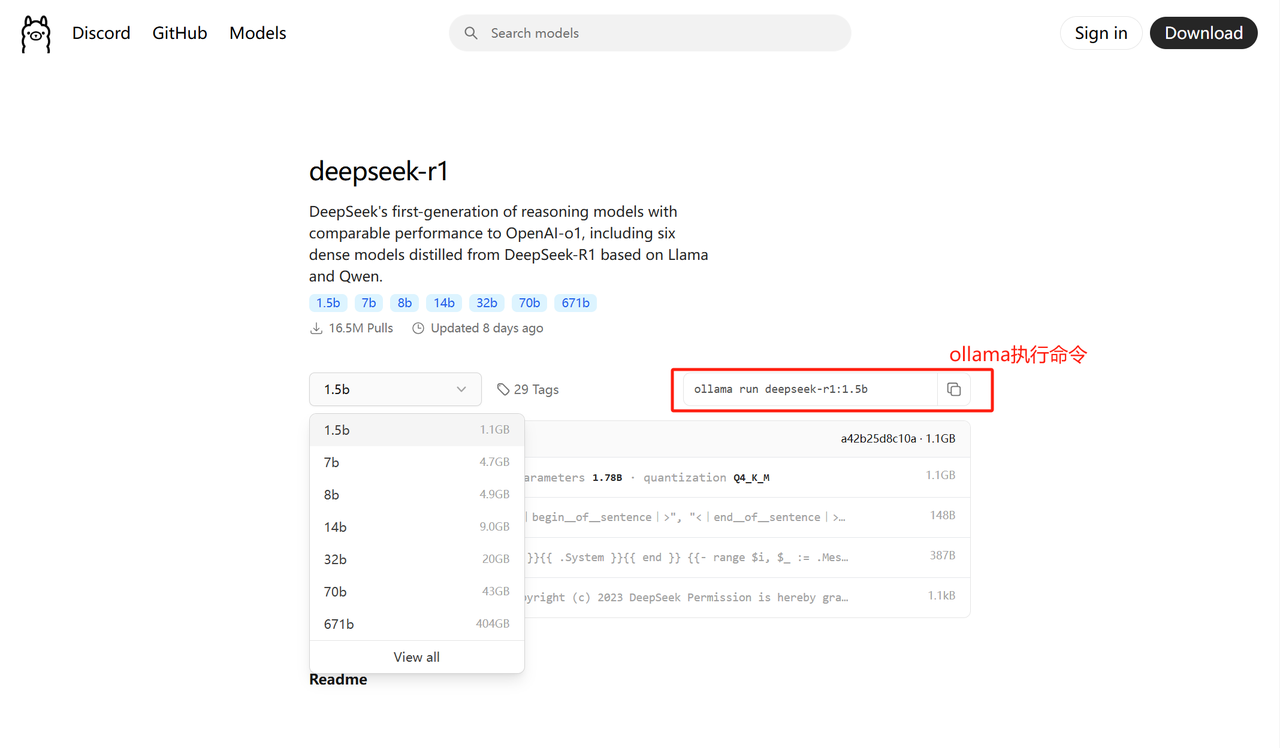Click the search magnifier icon
1280x748 pixels.
click(471, 33)
